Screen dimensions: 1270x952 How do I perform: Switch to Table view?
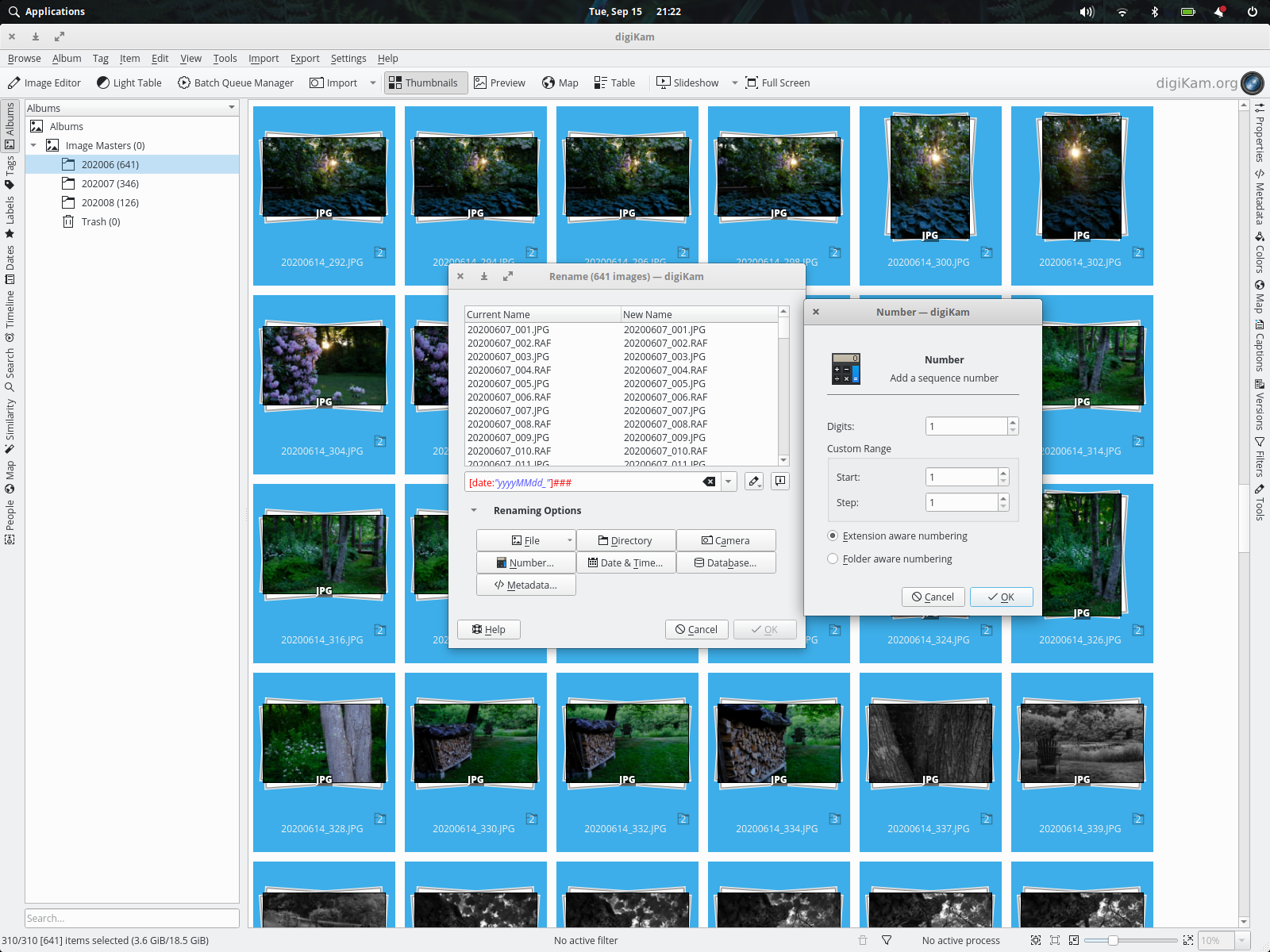614,83
